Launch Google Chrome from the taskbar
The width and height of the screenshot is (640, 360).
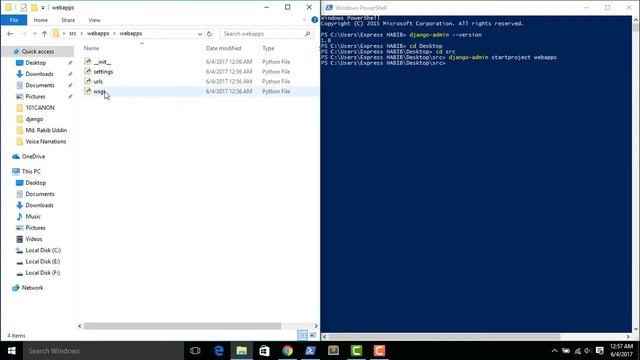pos(287,351)
